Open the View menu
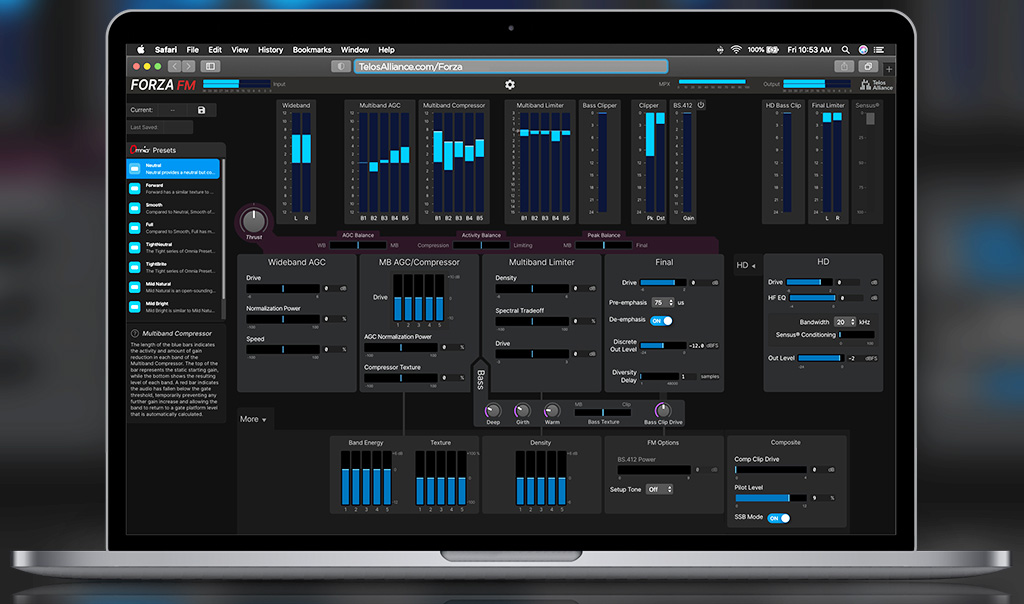This screenshot has height=604, width=1024. (240, 50)
